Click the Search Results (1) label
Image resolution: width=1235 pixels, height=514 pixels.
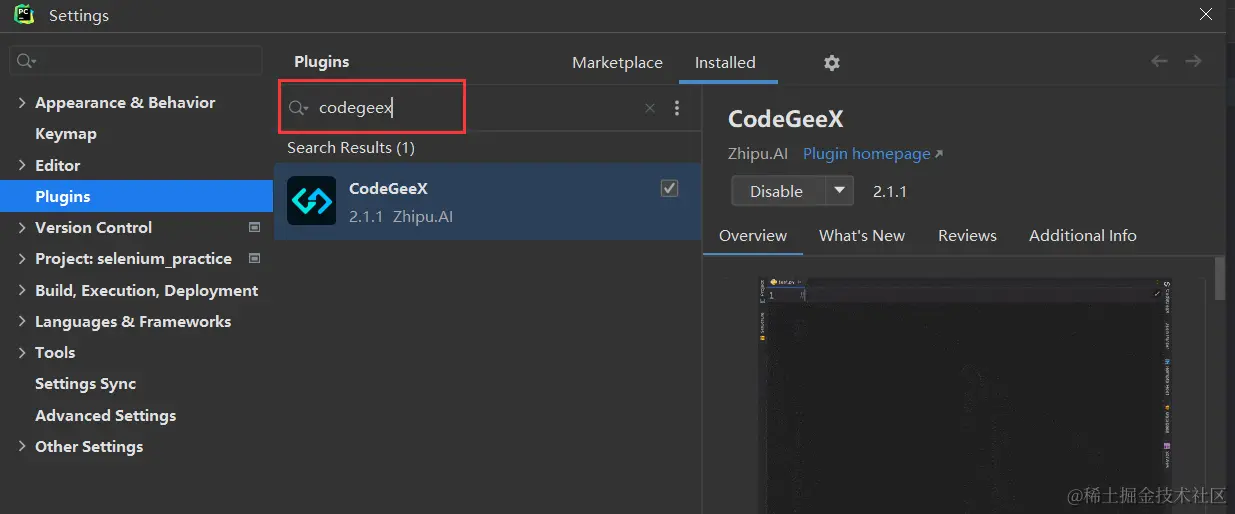(351, 148)
